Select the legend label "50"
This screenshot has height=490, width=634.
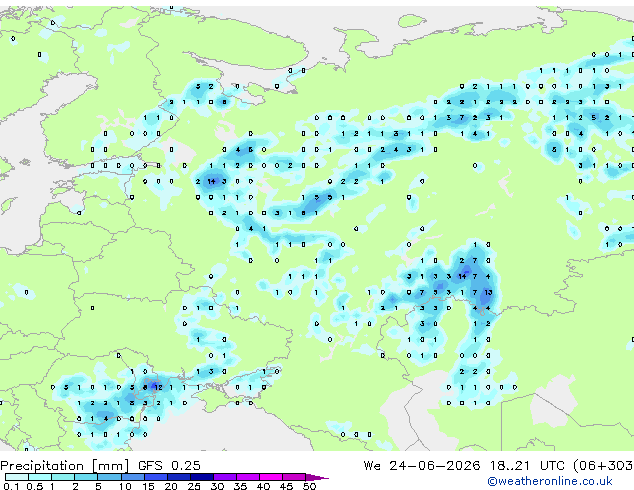pos(309,486)
